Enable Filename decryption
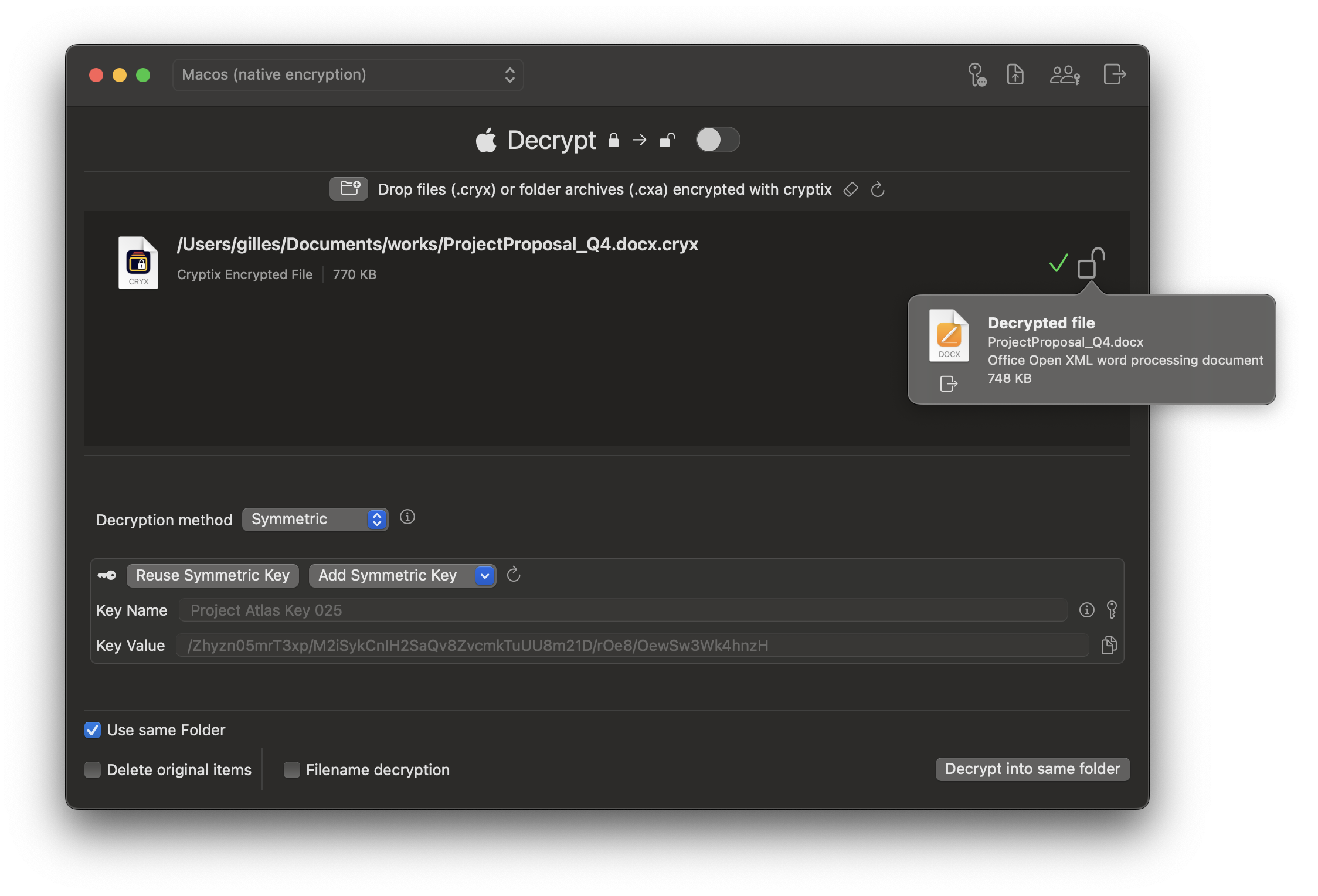 point(291,769)
